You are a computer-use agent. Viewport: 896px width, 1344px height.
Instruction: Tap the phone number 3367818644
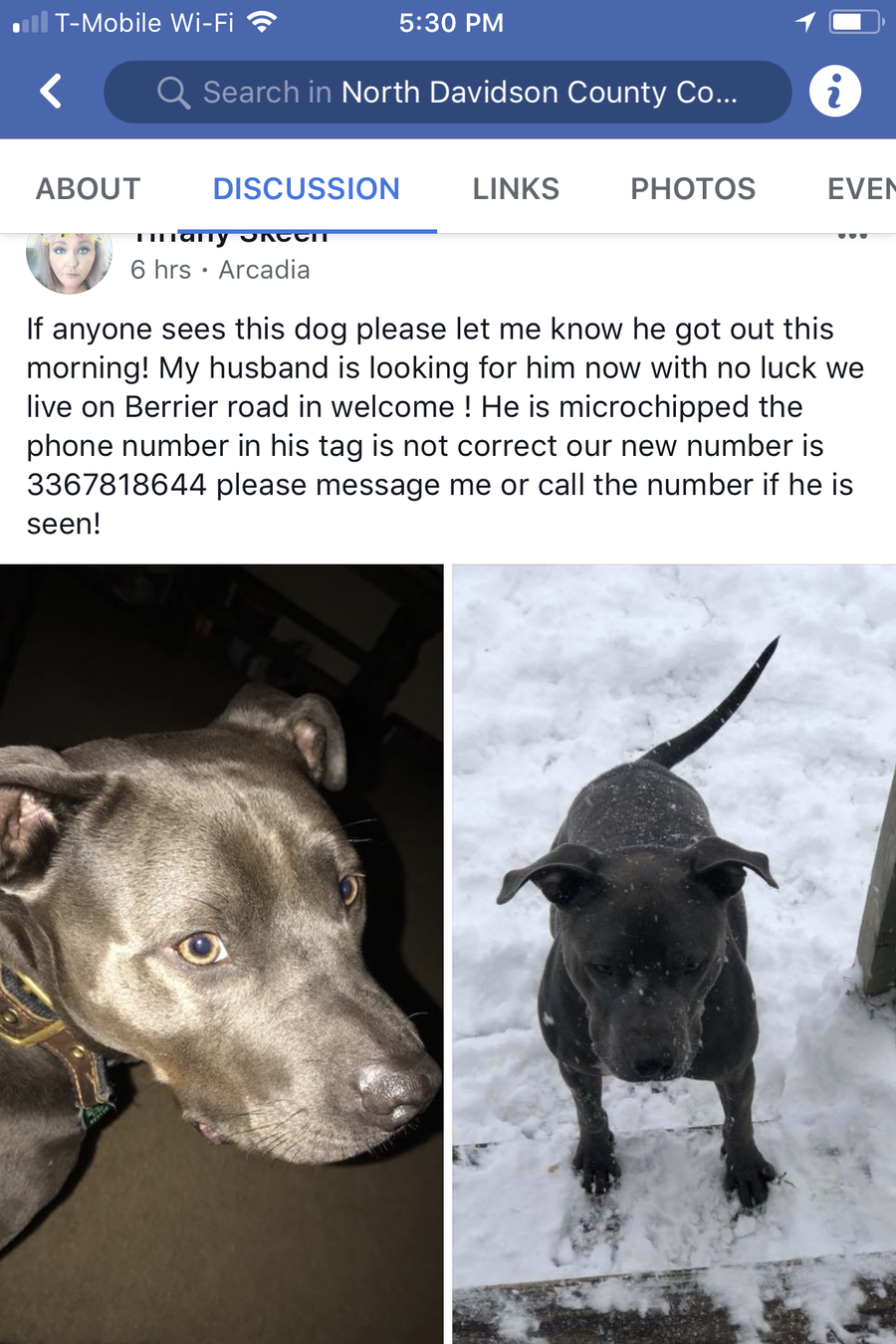coord(116,485)
